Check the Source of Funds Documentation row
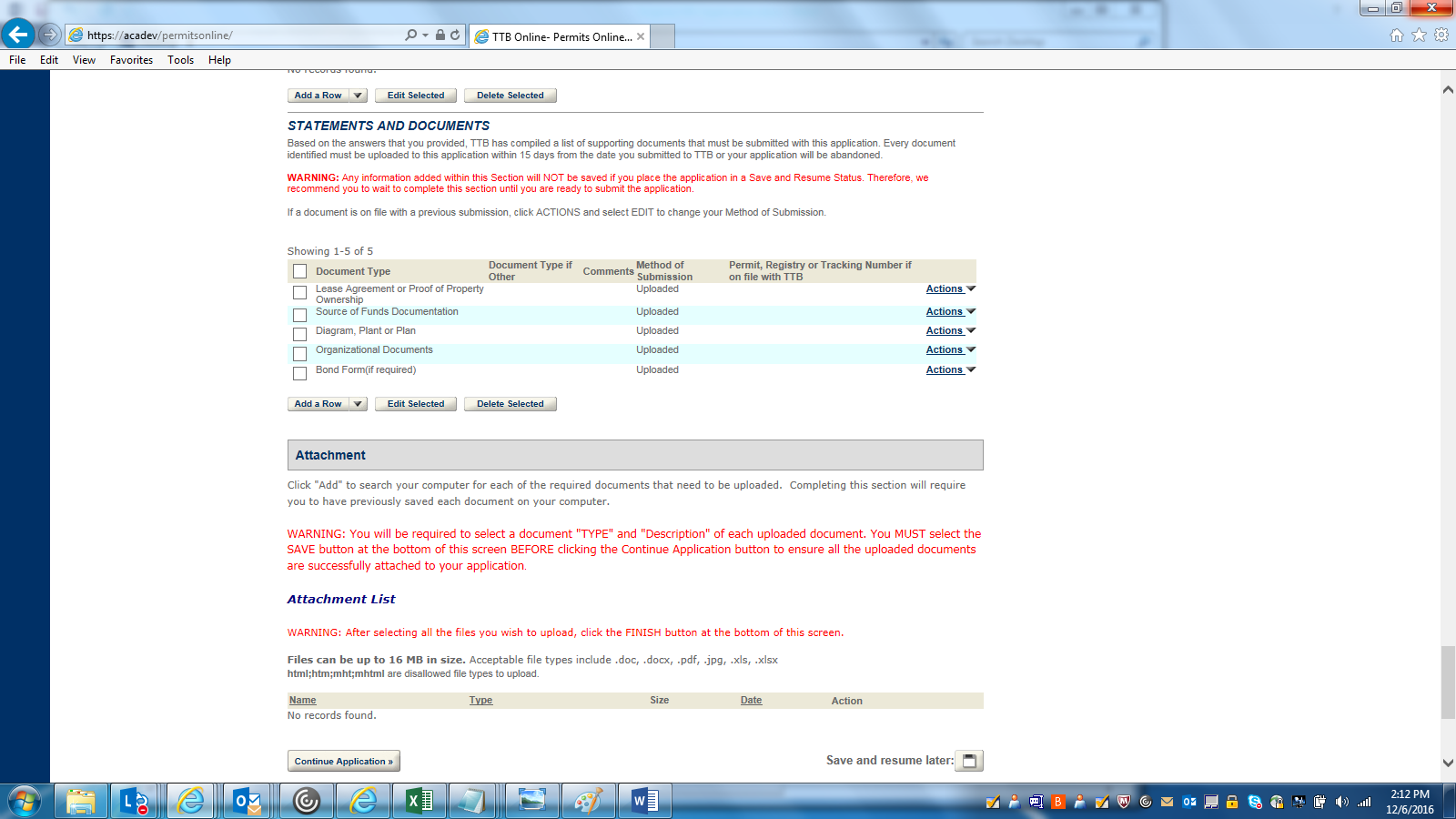The height and width of the screenshot is (819, 1456). pos(299,315)
